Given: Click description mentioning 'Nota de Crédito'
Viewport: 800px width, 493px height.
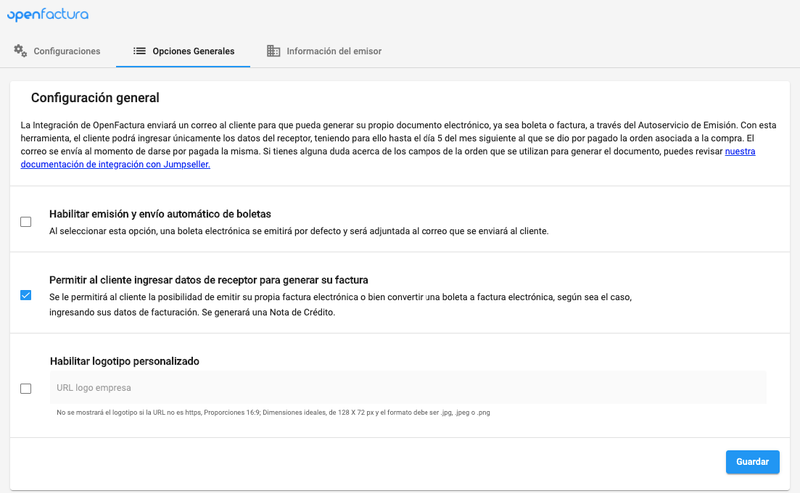Looking at the screenshot, I should pos(340,305).
